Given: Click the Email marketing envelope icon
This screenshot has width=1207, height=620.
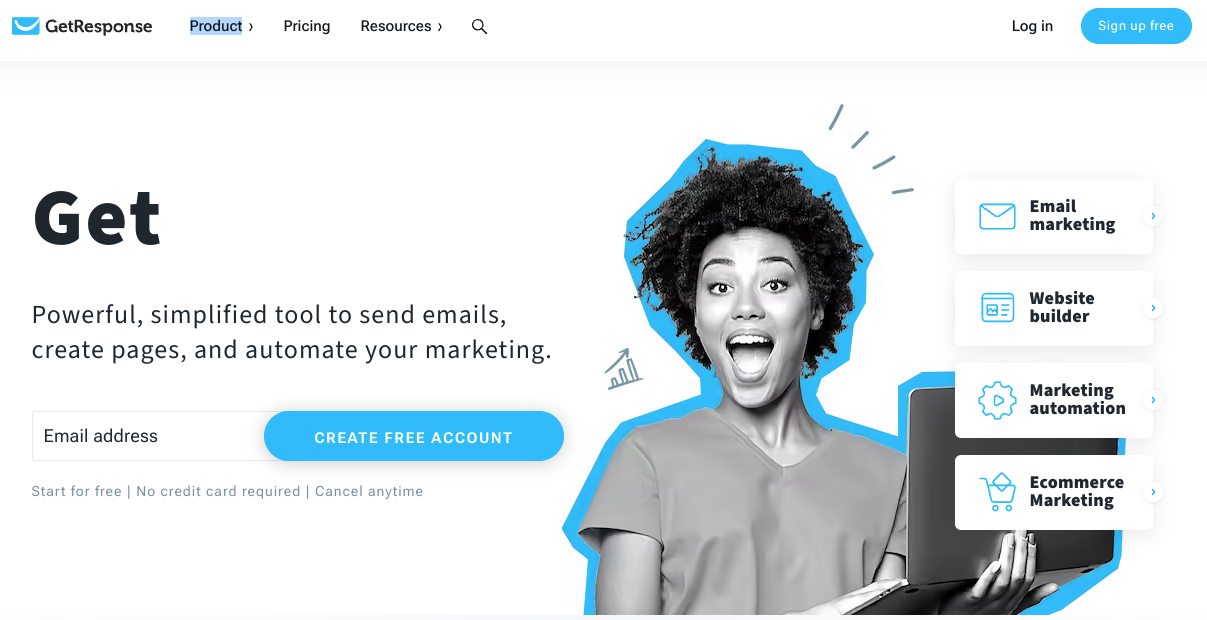Looking at the screenshot, I should (x=997, y=216).
